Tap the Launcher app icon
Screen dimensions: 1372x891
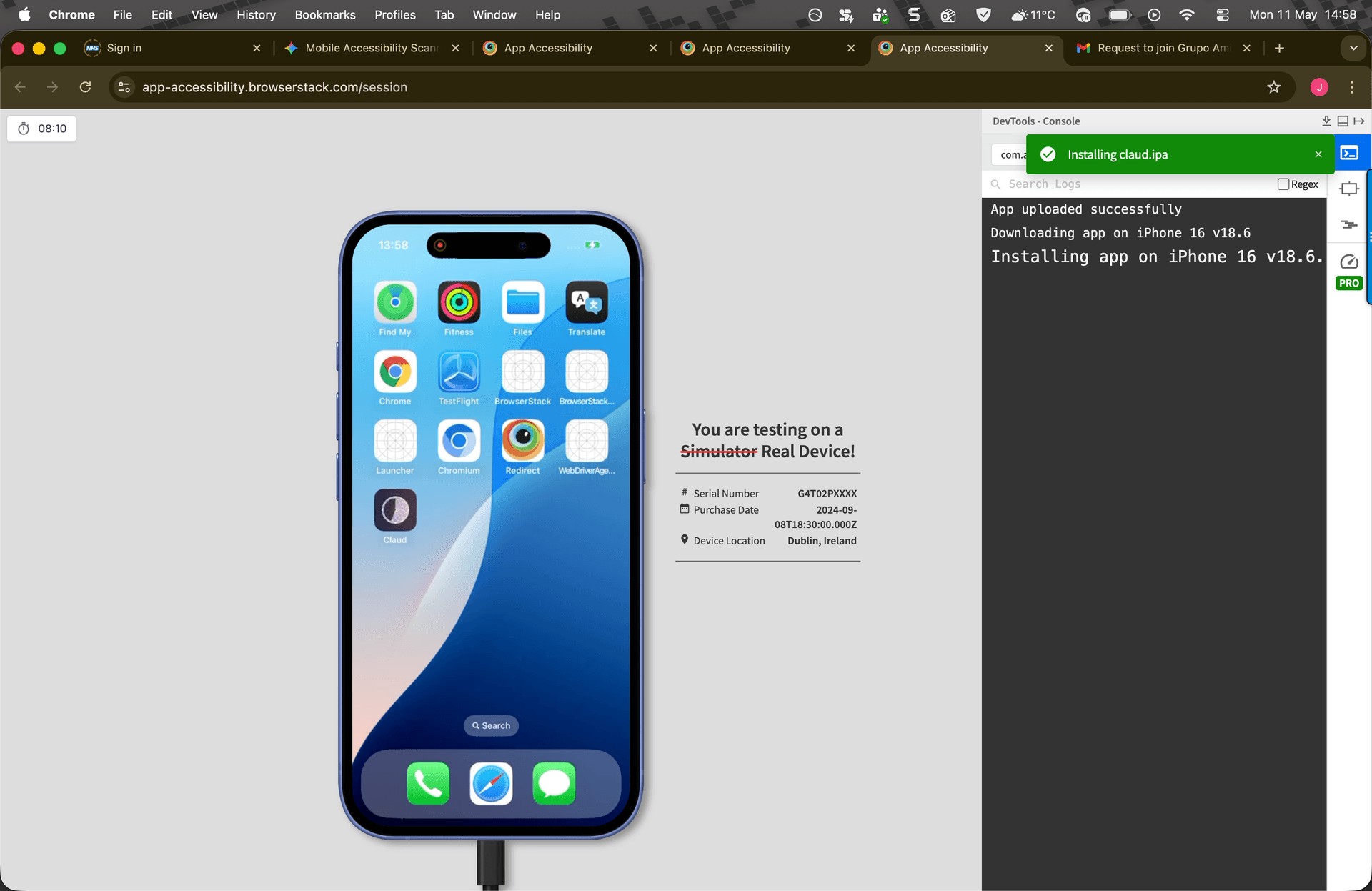(395, 441)
